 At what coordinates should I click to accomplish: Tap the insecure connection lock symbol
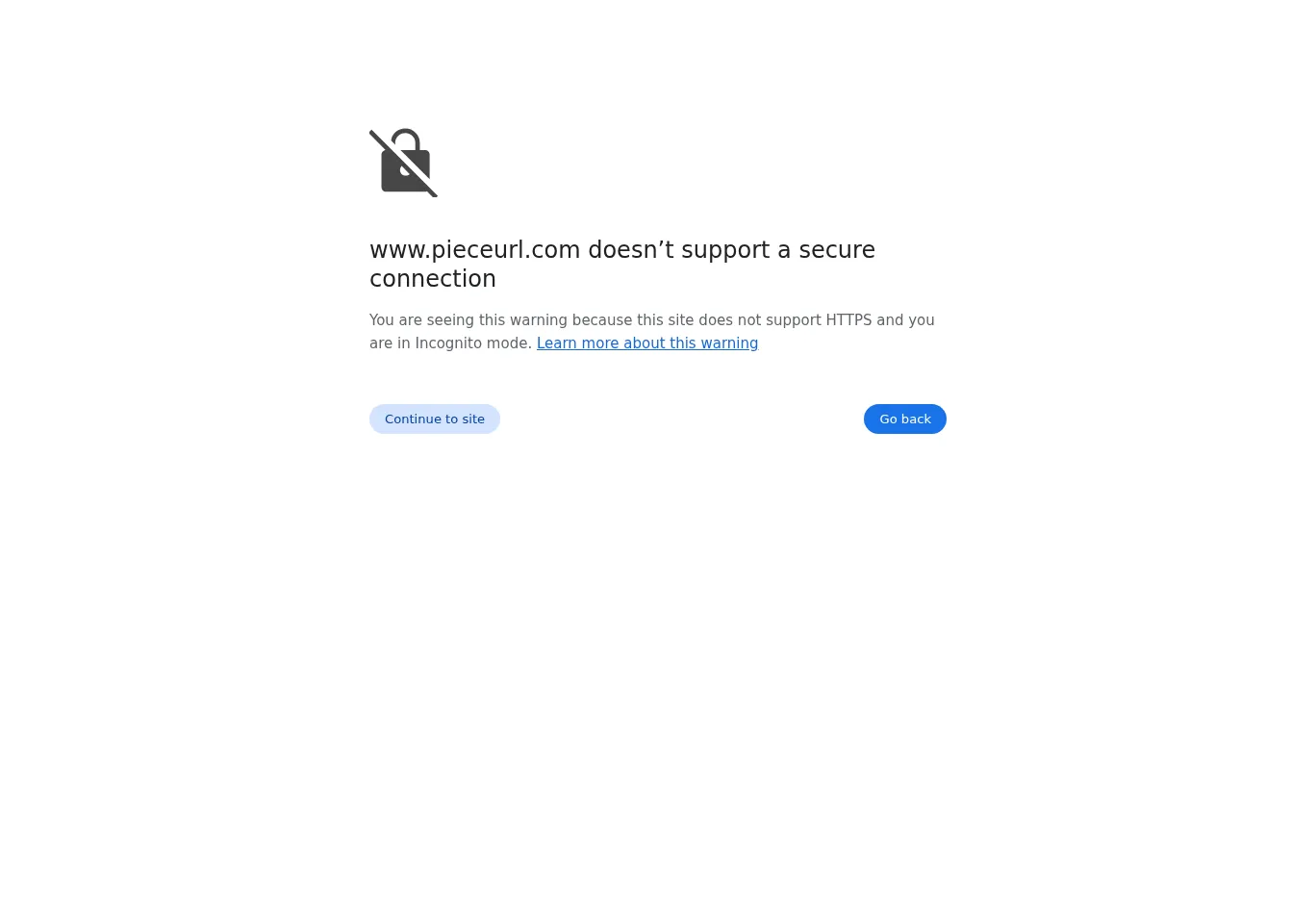point(404,163)
